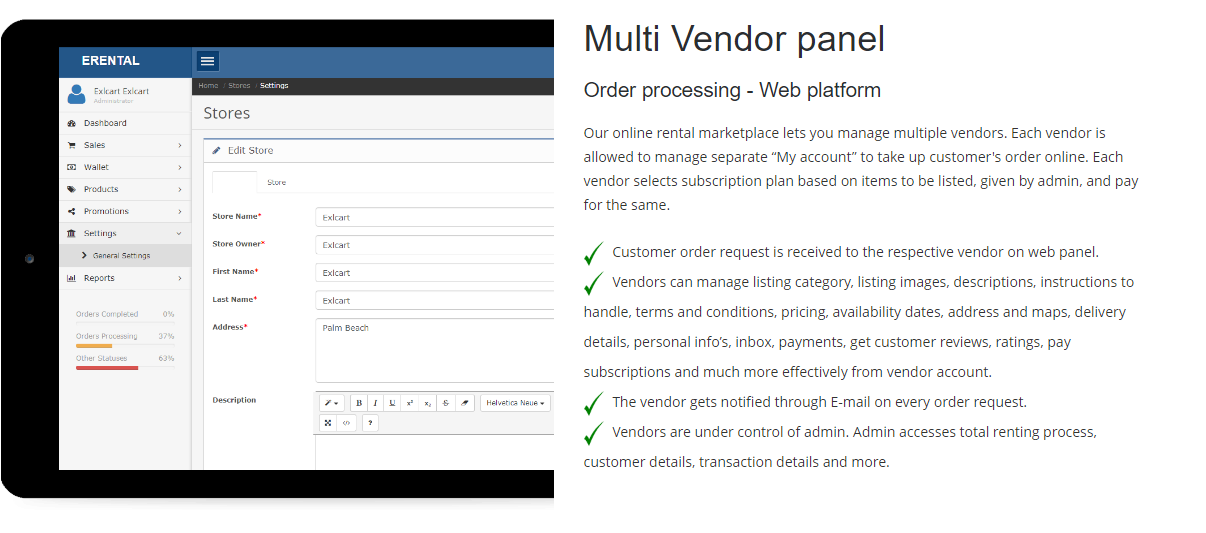Click the Multi Vendor panel heading
The image size is (1206, 533).
734,39
